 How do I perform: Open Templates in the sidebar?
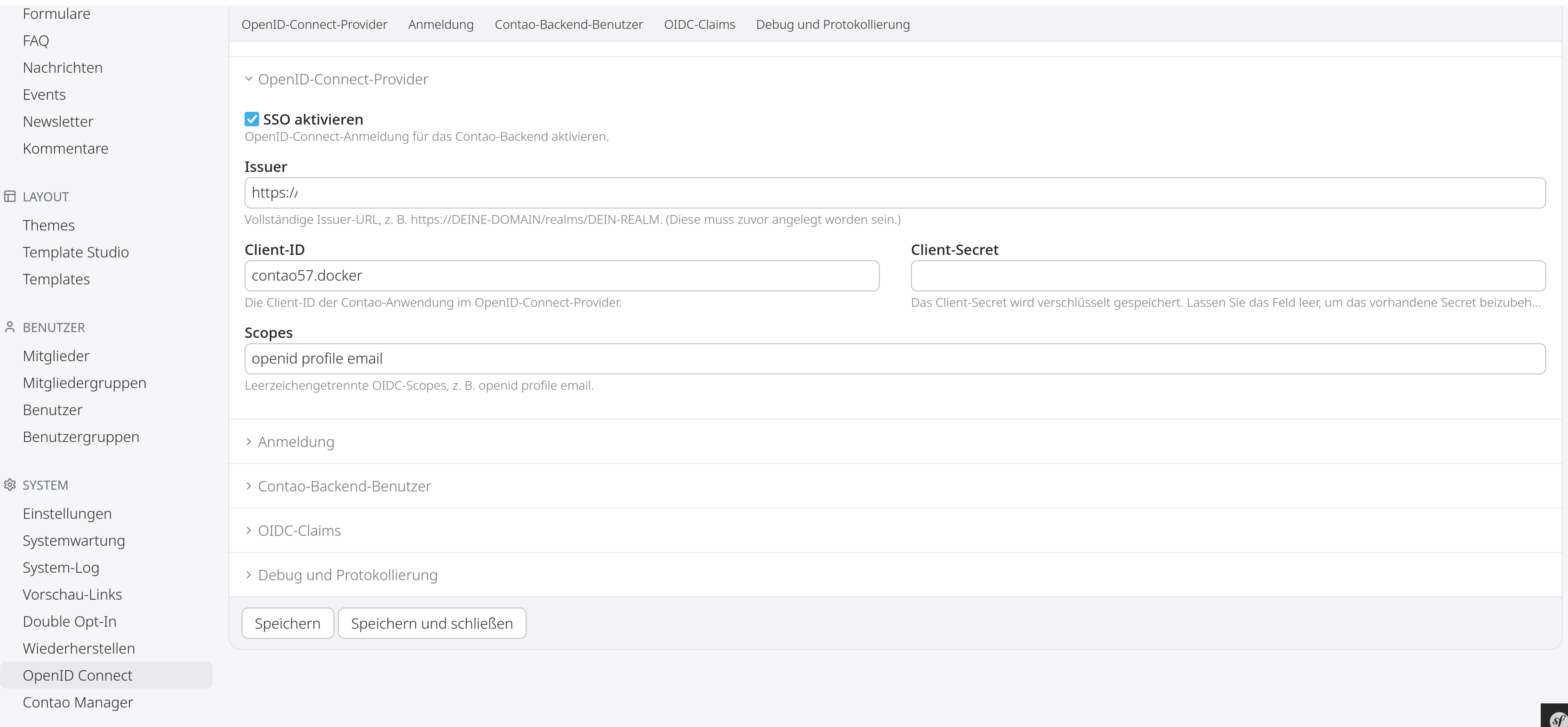point(56,279)
